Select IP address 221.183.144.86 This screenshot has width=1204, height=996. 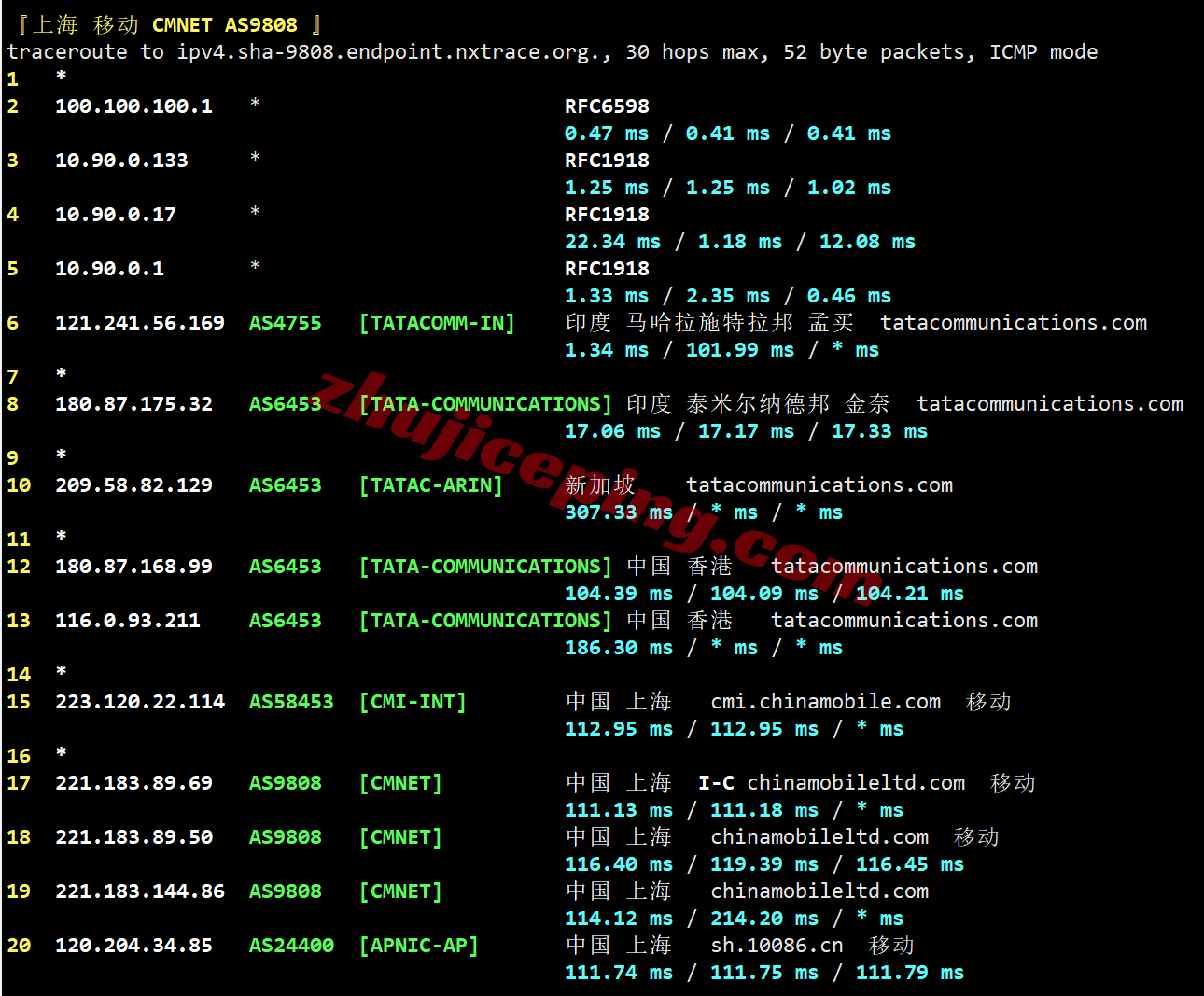[x=140, y=891]
